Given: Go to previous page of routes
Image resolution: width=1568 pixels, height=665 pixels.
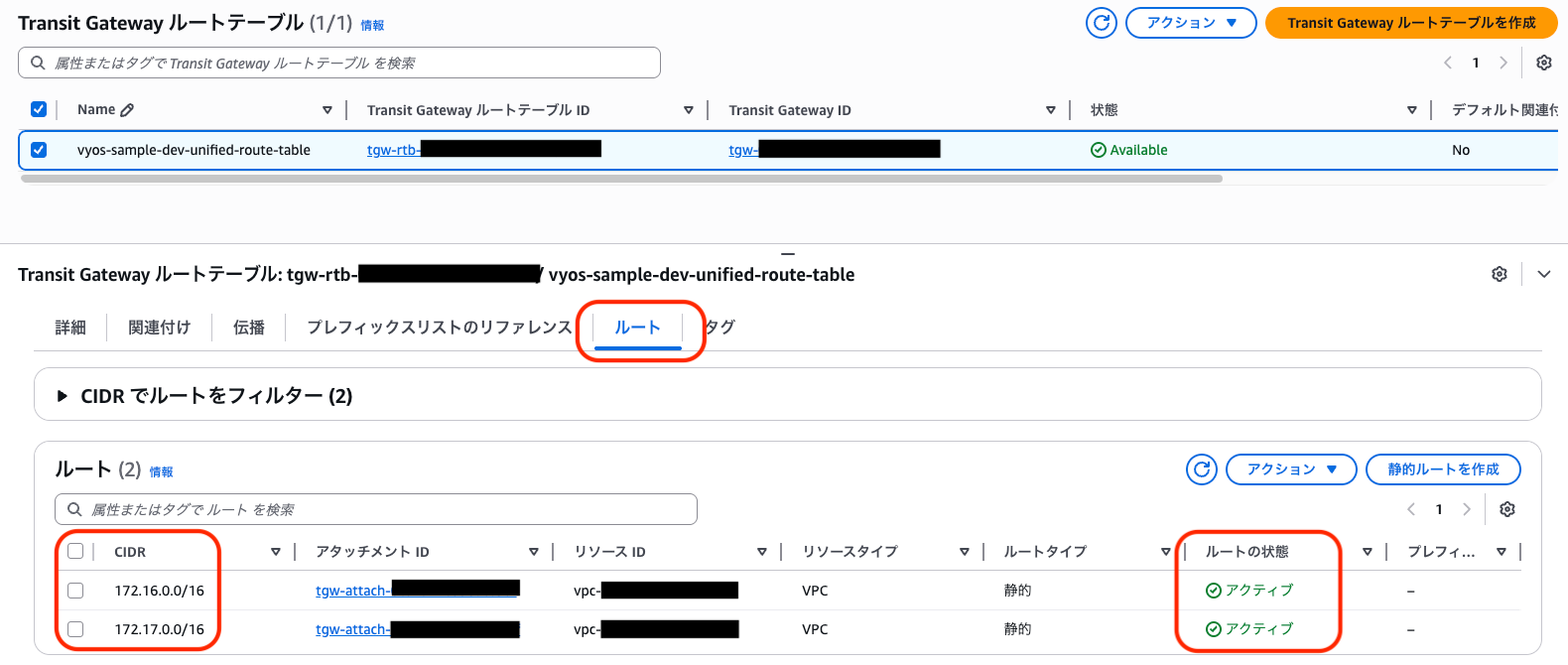Looking at the screenshot, I should pyautogui.click(x=1411, y=509).
